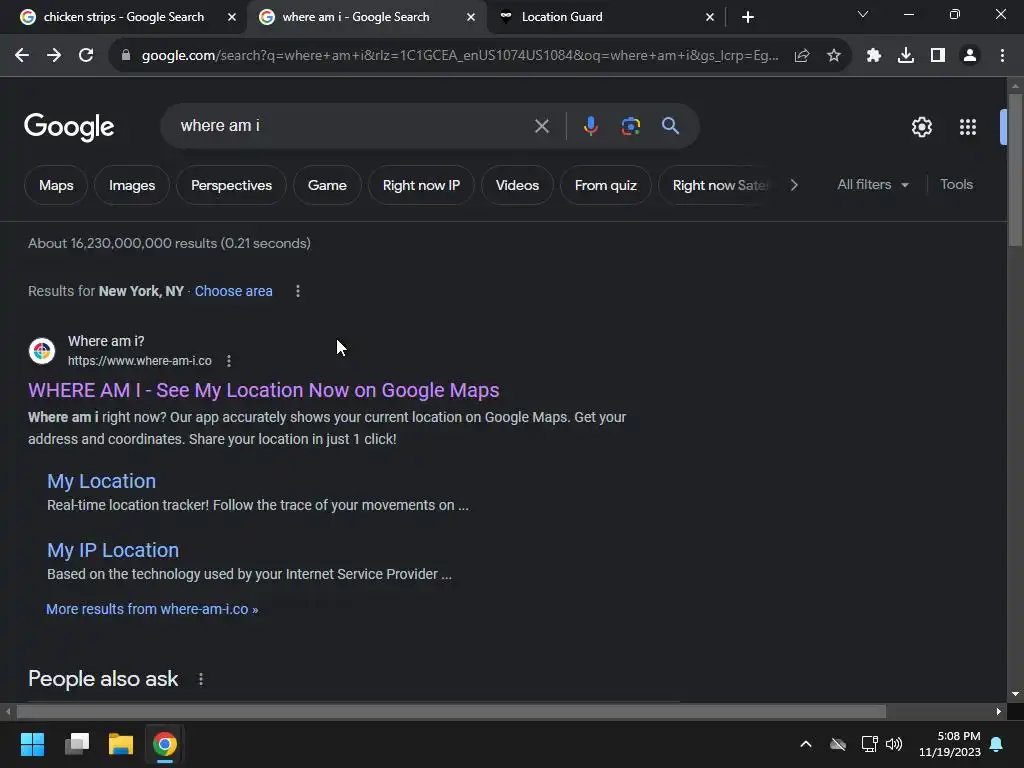This screenshot has width=1024, height=768.
Task: Reload the current page
Action: (x=86, y=56)
